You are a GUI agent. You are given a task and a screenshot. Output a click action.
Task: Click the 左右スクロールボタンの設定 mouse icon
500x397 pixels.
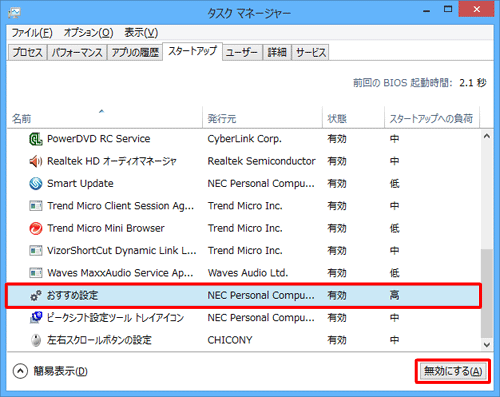pyautogui.click(x=36, y=340)
